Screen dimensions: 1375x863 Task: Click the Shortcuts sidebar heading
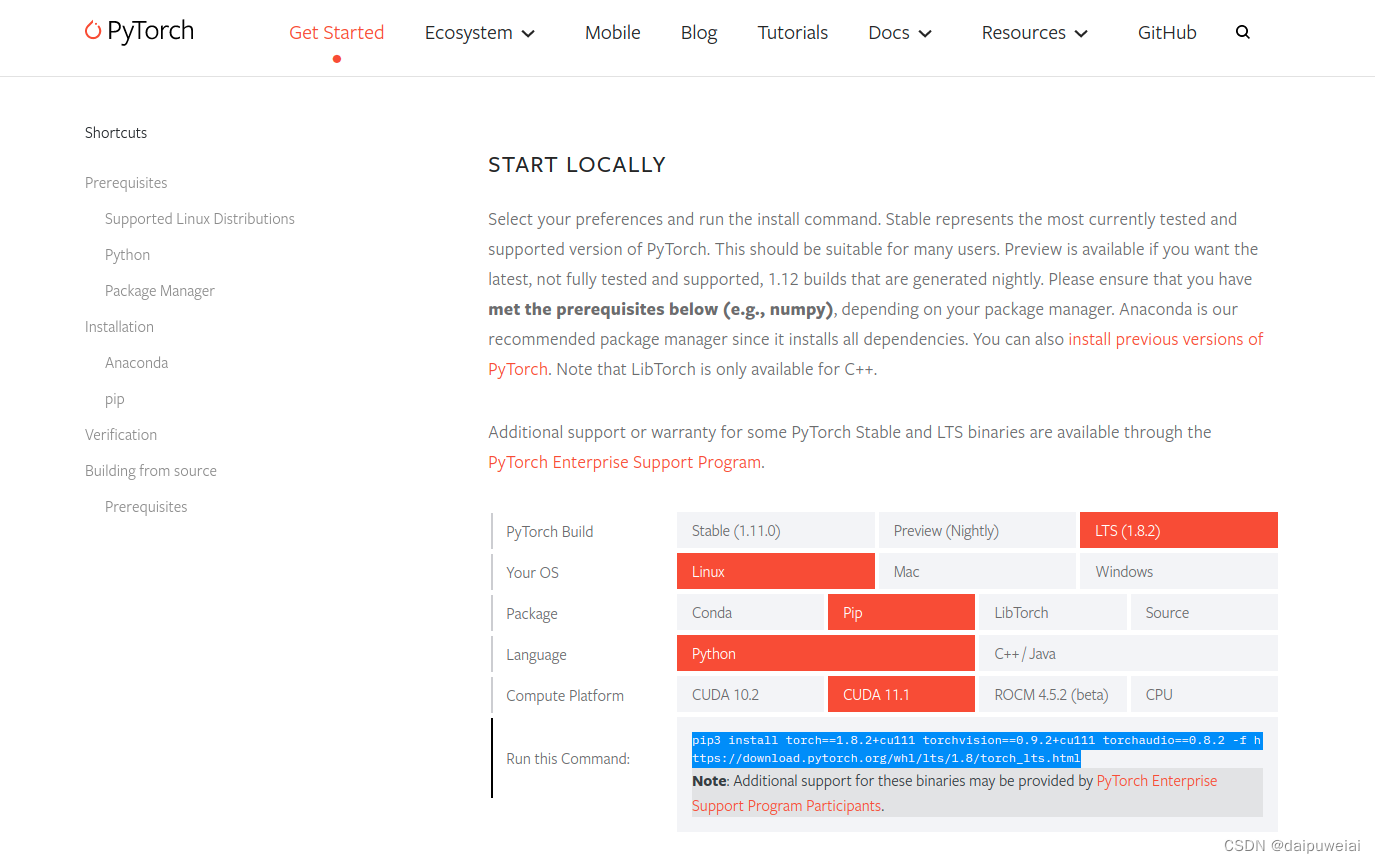pyautogui.click(x=116, y=132)
